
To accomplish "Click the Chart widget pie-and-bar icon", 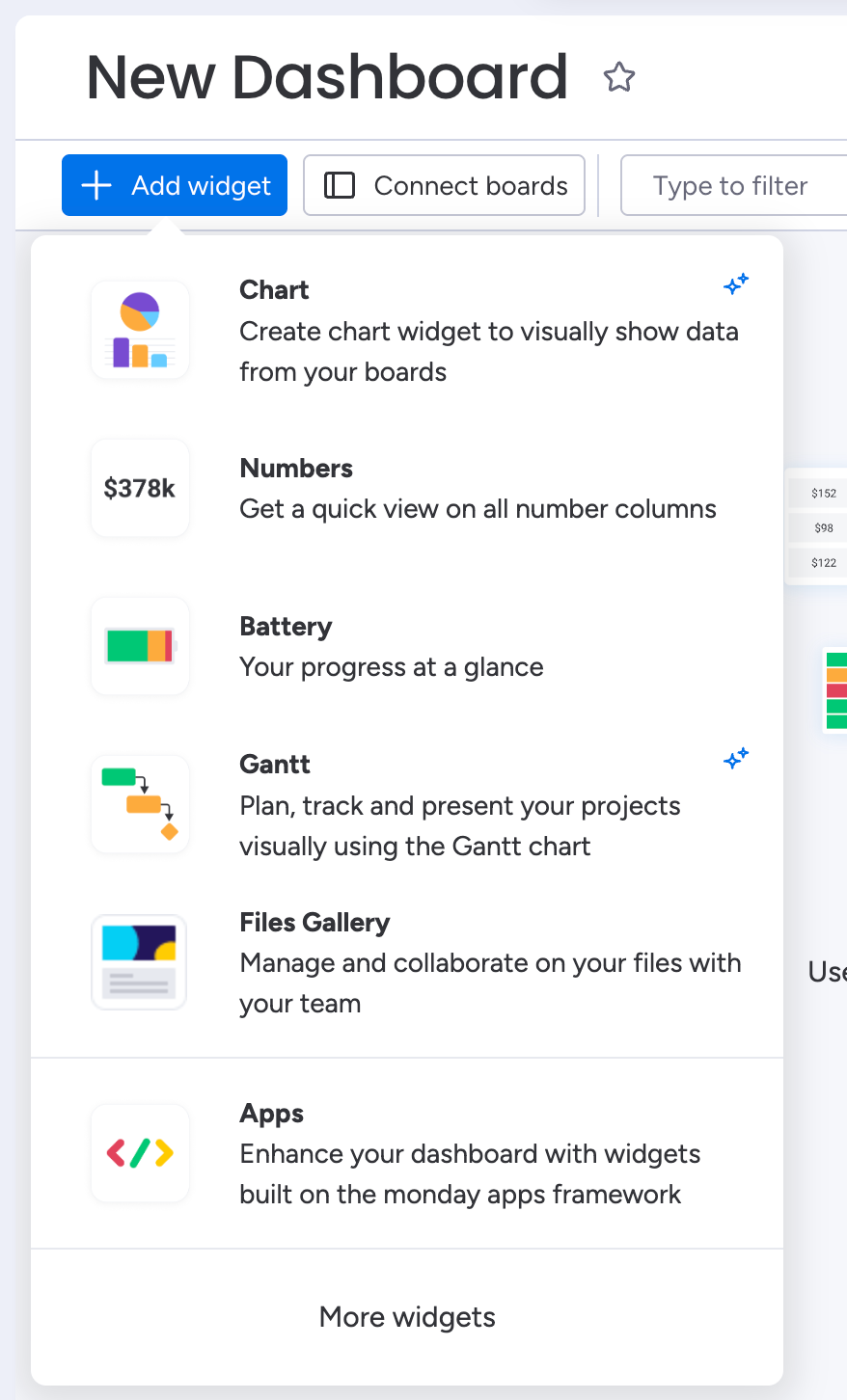I will pos(140,330).
